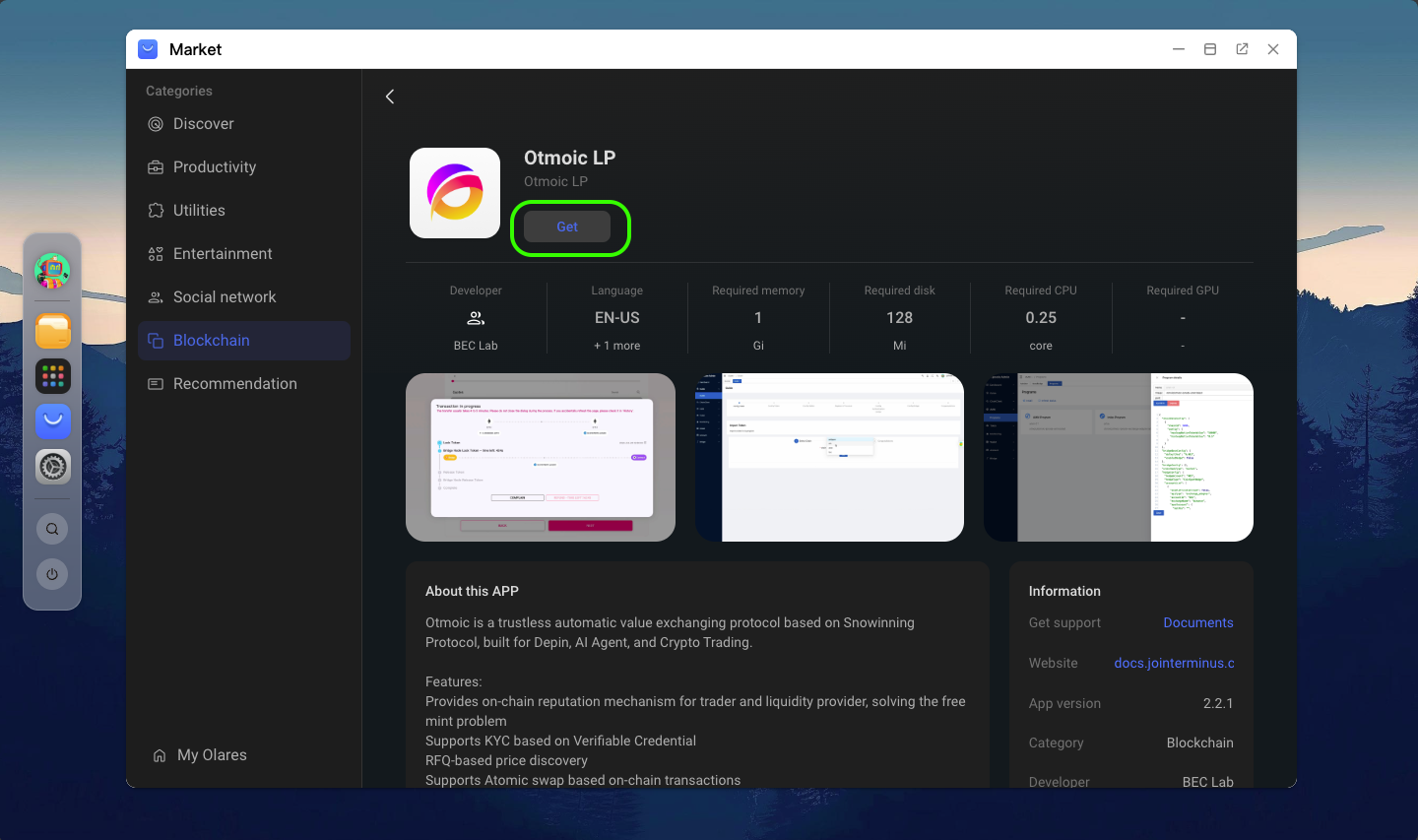1418x840 pixels.
Task: Click the search icon in dock
Action: 52,529
